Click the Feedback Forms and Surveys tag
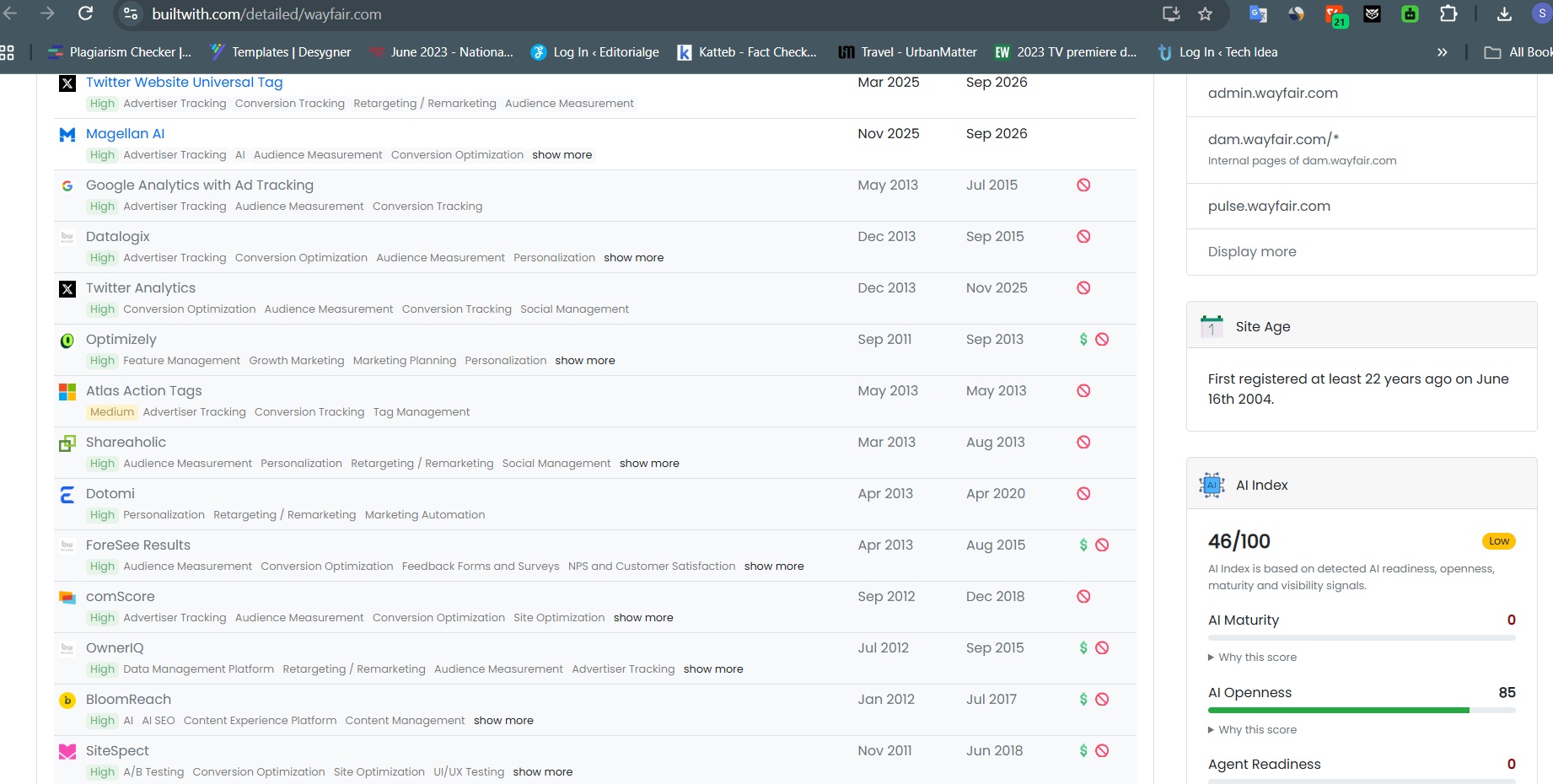Viewport: 1553px width, 784px height. point(481,567)
